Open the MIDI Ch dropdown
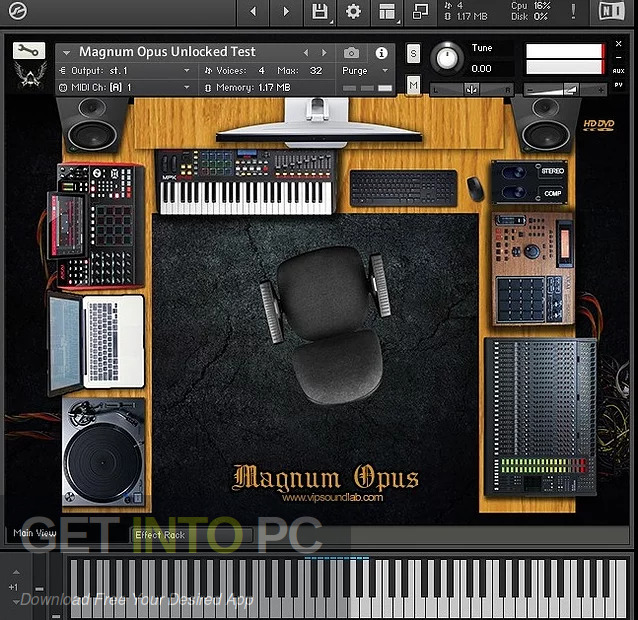The height and width of the screenshot is (620, 638). point(124,87)
